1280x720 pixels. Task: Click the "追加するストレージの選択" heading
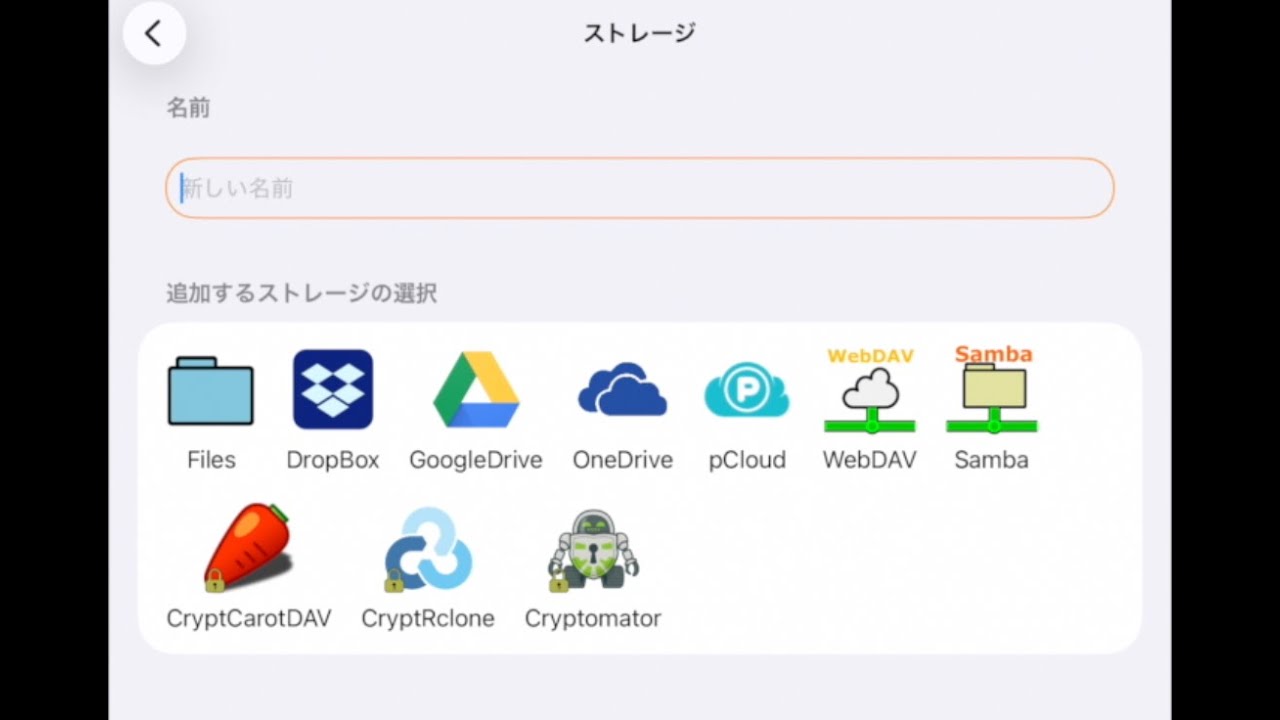(x=301, y=294)
